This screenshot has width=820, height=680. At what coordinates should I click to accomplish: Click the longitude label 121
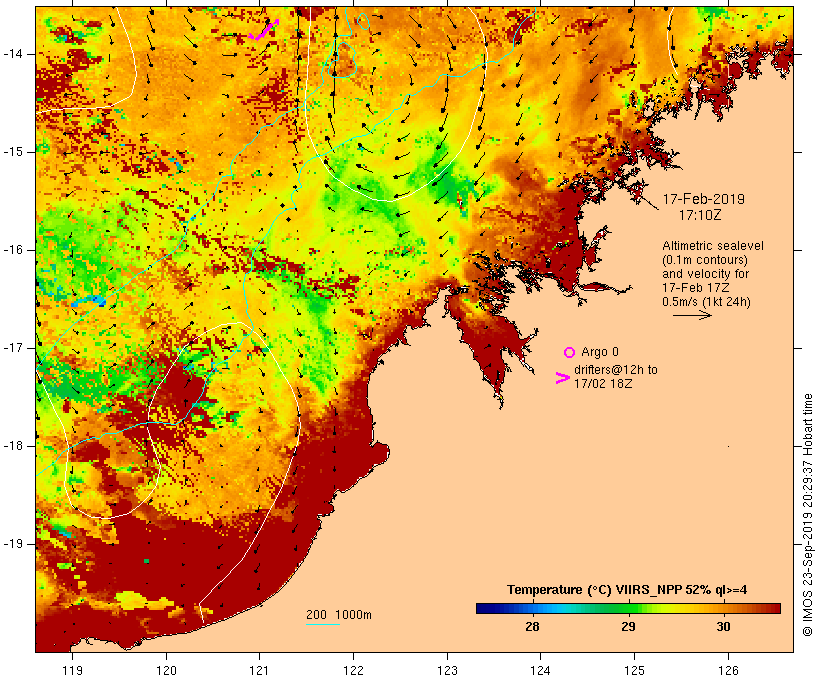click(259, 670)
